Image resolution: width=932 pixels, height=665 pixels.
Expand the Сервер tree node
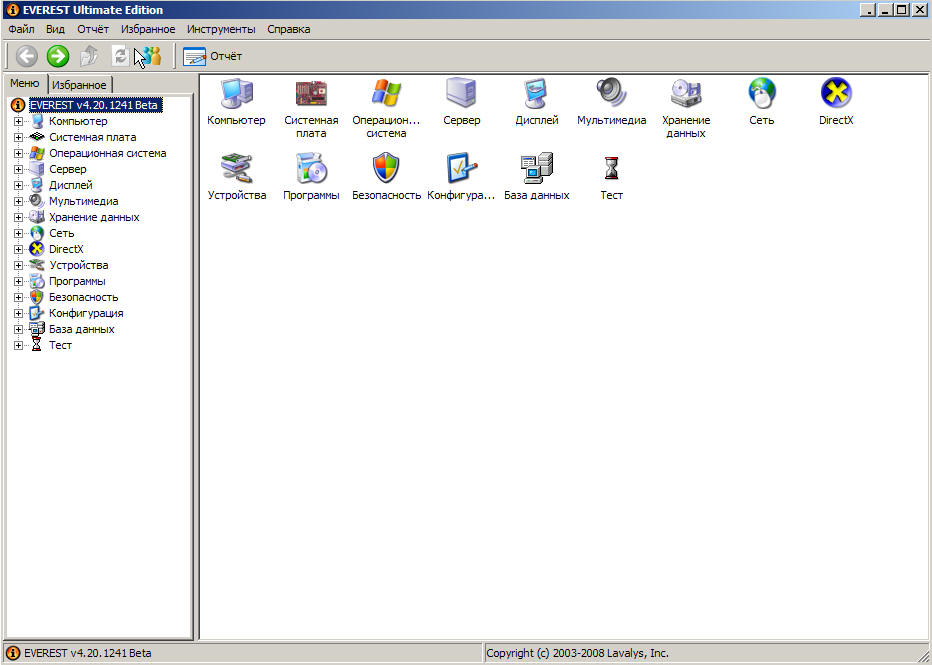(18, 169)
